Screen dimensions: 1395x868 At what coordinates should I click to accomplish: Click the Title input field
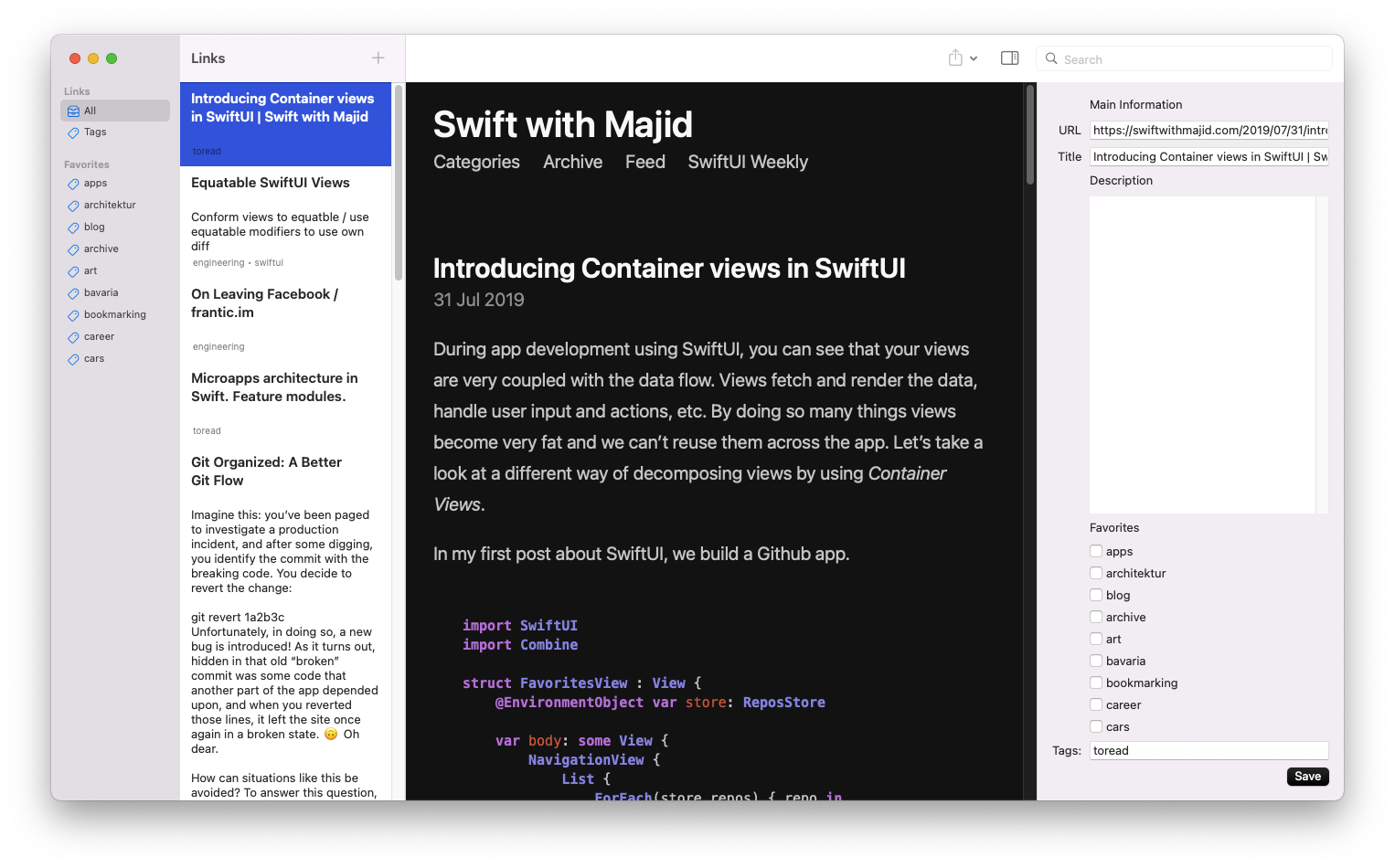1209,157
